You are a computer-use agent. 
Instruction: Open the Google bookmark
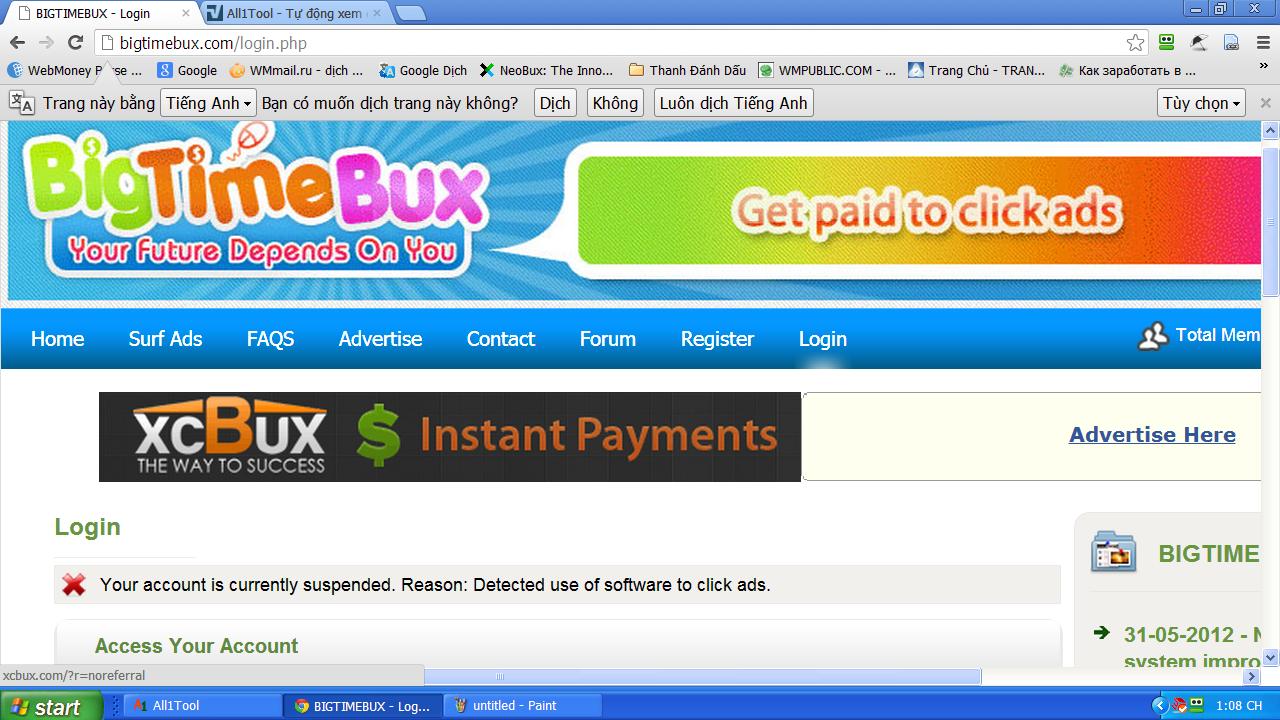(187, 70)
